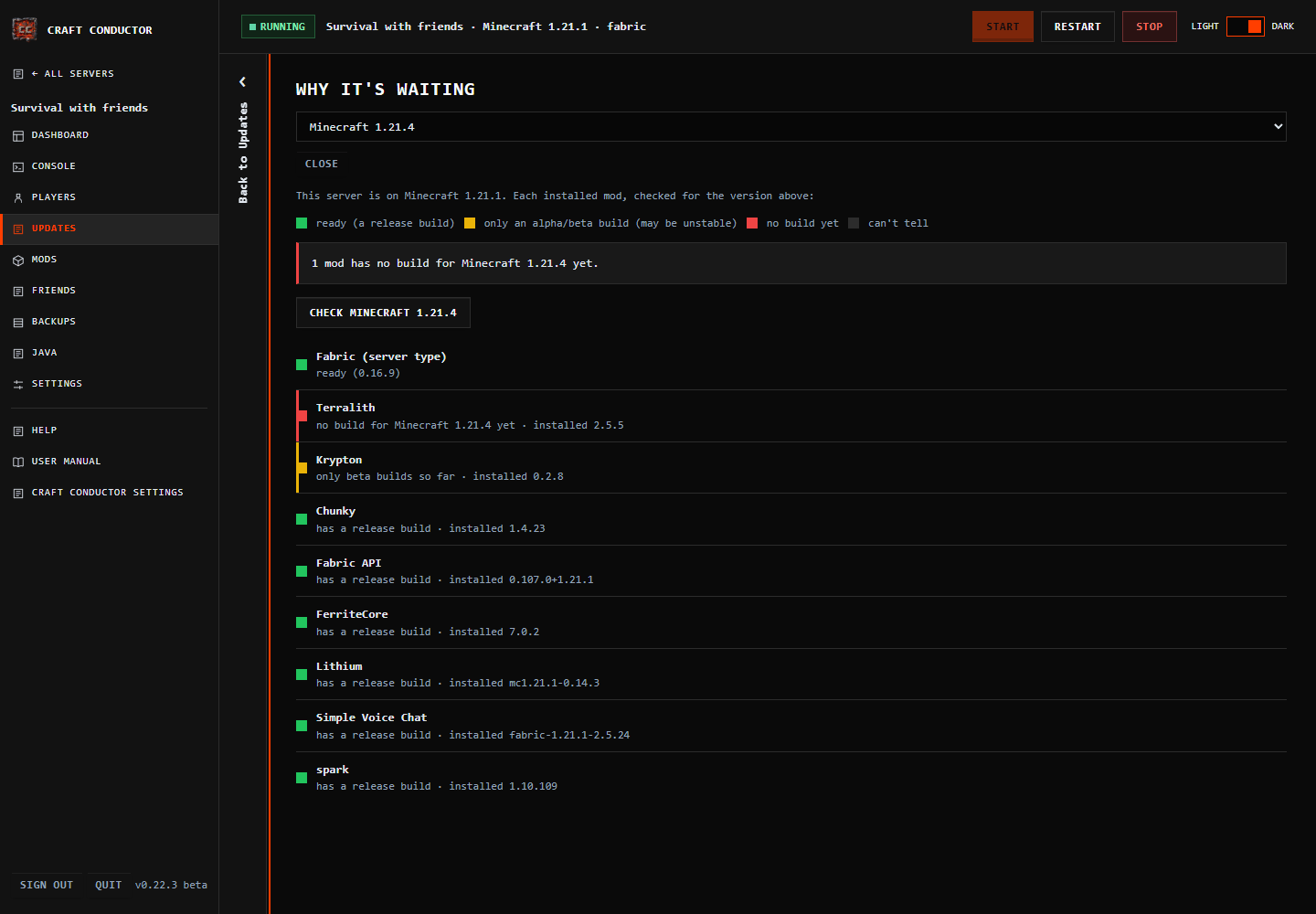Open the Mods menu item

pos(110,260)
